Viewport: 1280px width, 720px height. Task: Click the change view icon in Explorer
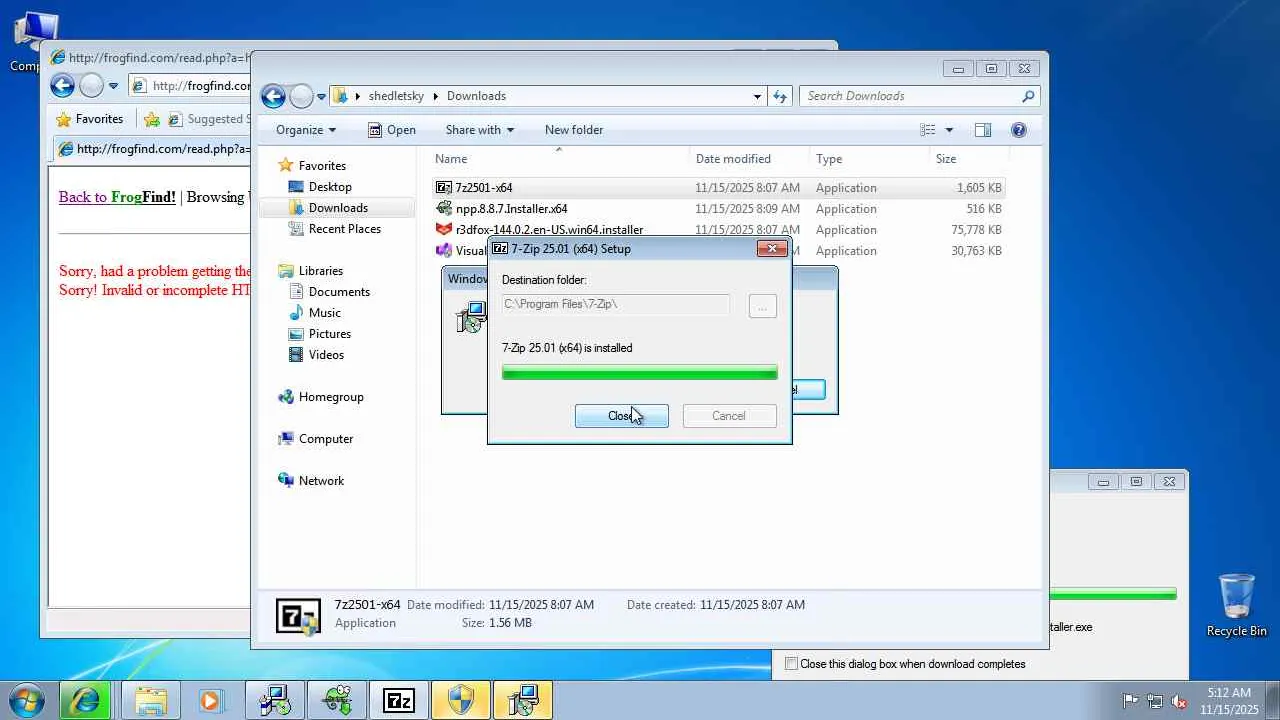[x=928, y=130]
